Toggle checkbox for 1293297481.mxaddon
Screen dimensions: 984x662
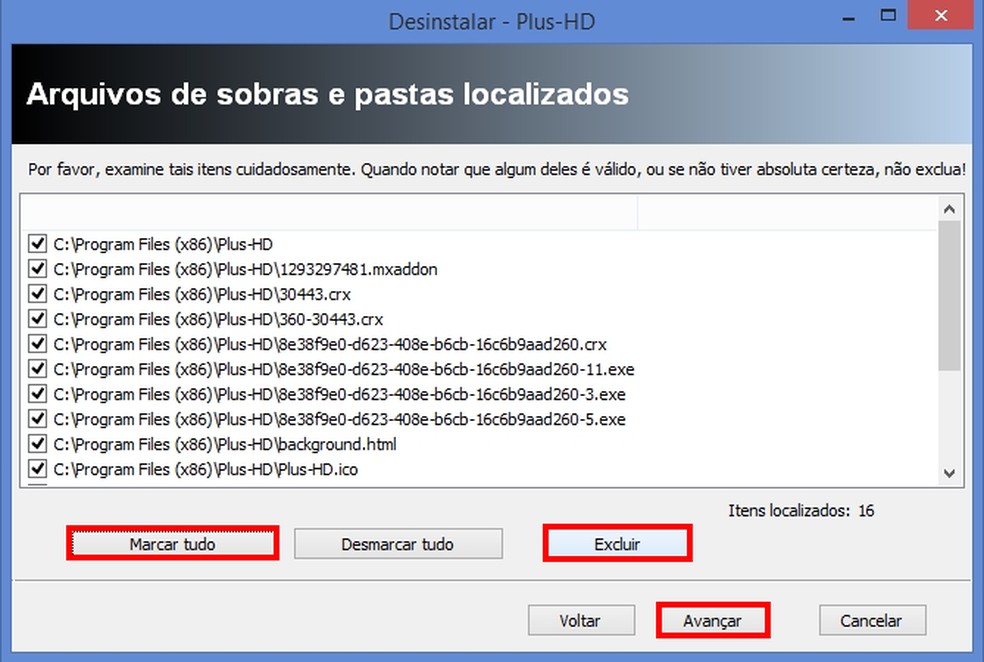click(x=38, y=269)
